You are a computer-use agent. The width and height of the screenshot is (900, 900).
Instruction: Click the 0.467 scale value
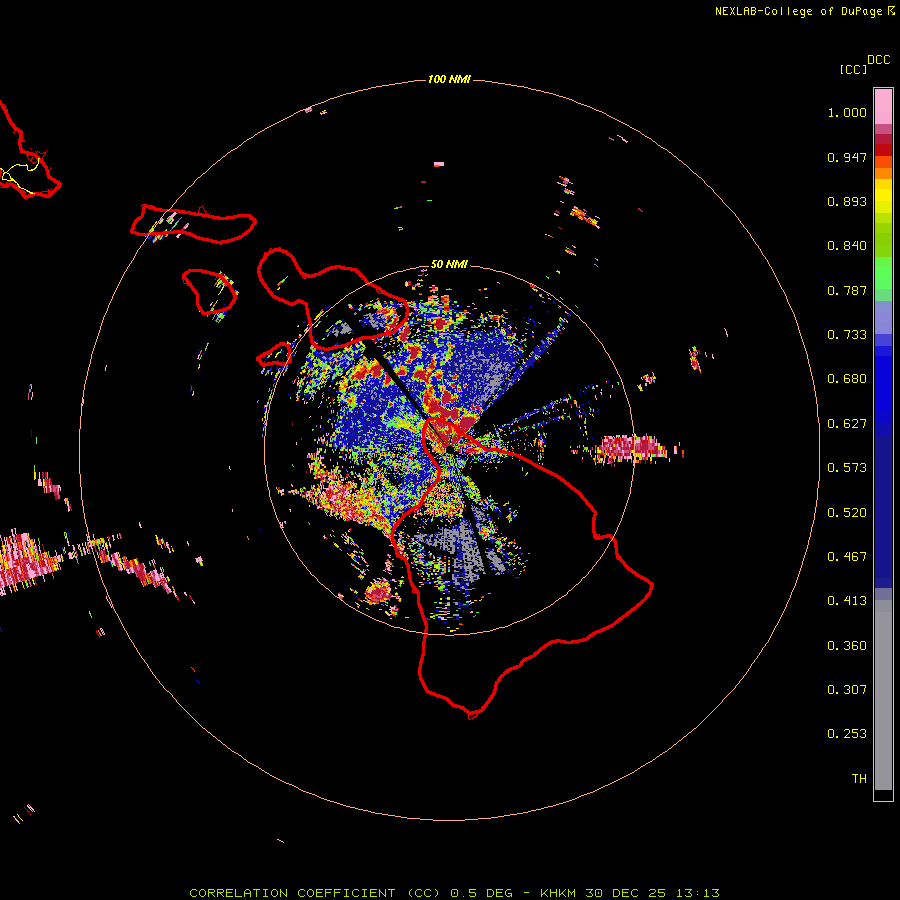[847, 557]
